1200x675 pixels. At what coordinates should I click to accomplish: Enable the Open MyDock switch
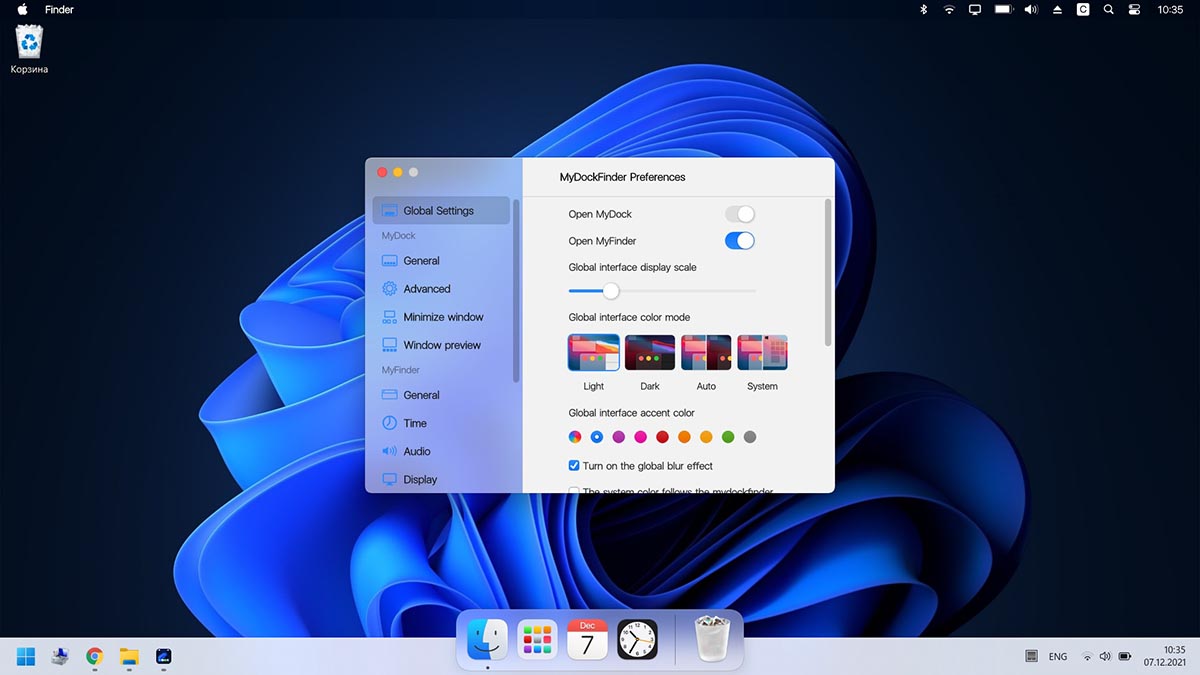click(x=739, y=214)
